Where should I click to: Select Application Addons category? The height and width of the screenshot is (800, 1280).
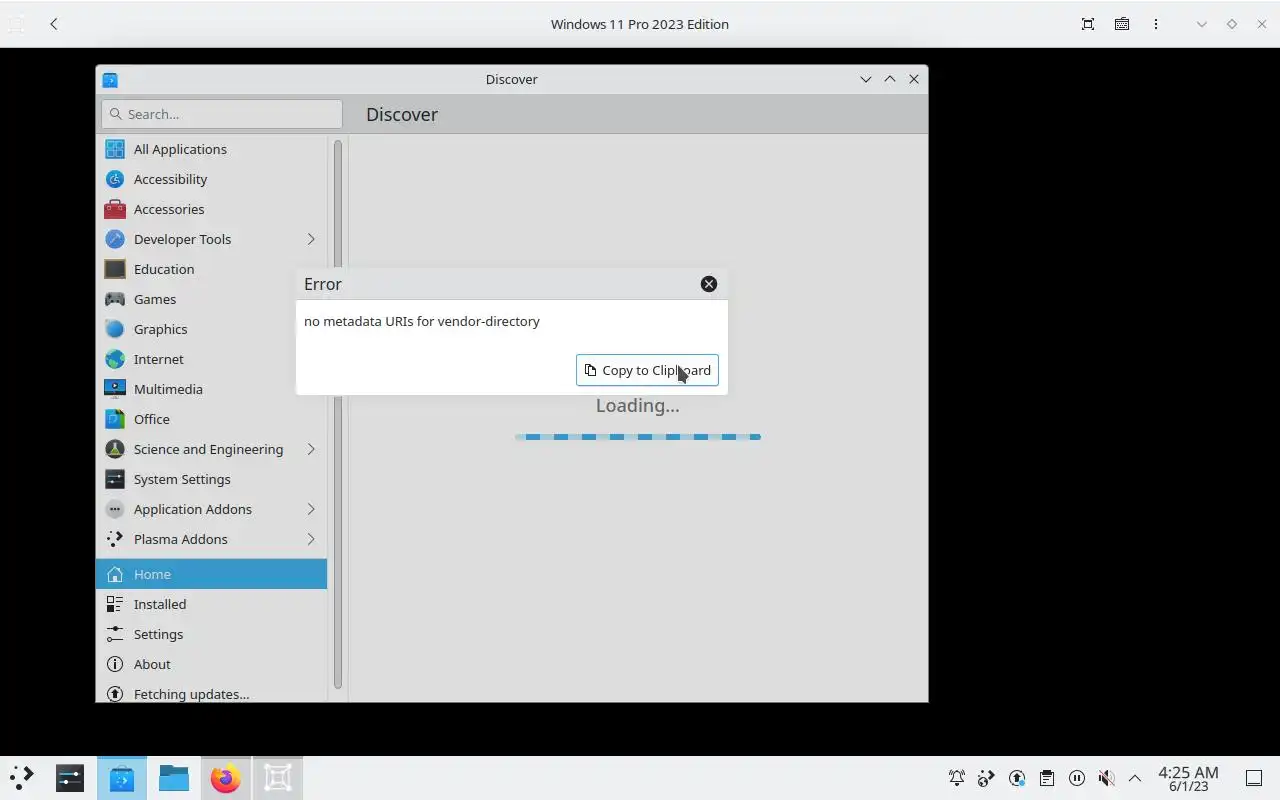(x=211, y=509)
